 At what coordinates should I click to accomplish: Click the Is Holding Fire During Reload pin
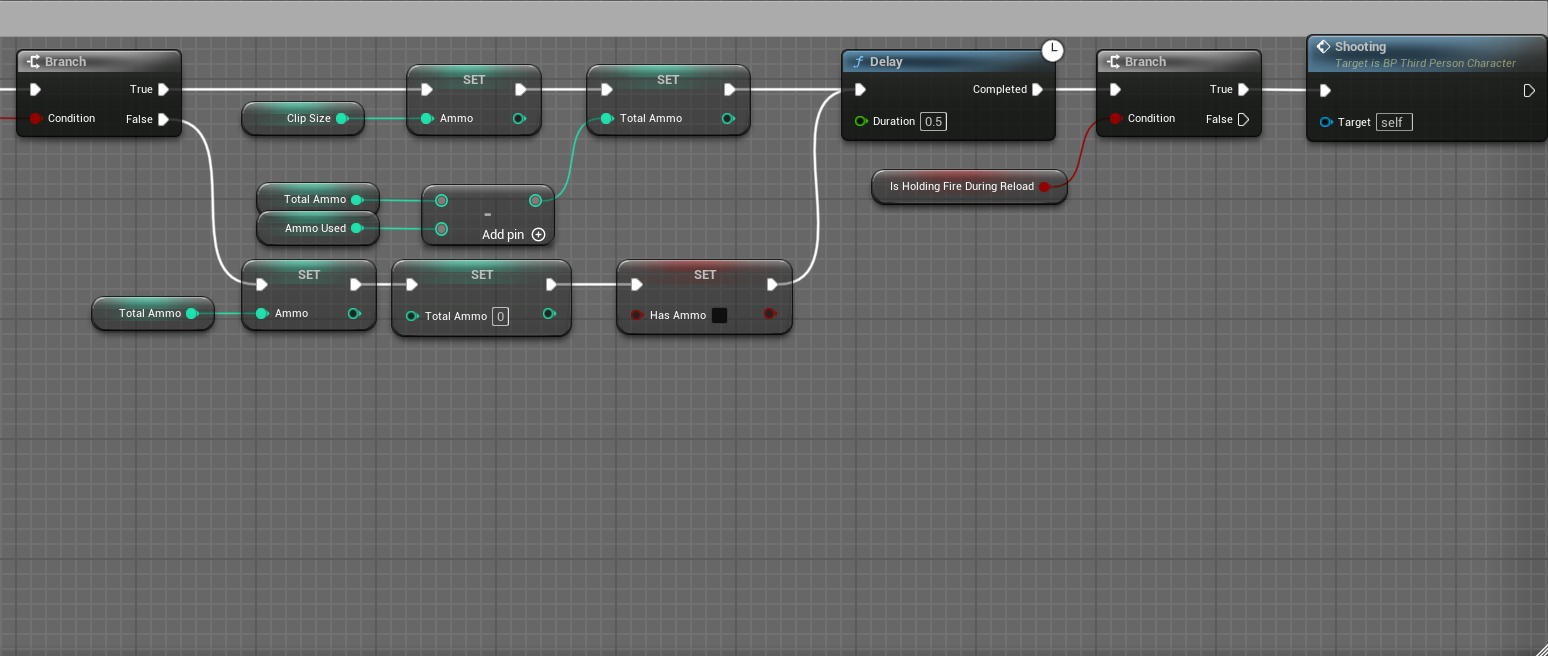pos(1044,186)
